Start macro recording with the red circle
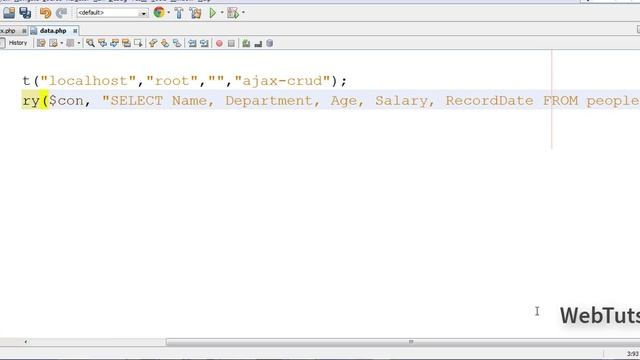The image size is (640, 360). coord(219,43)
